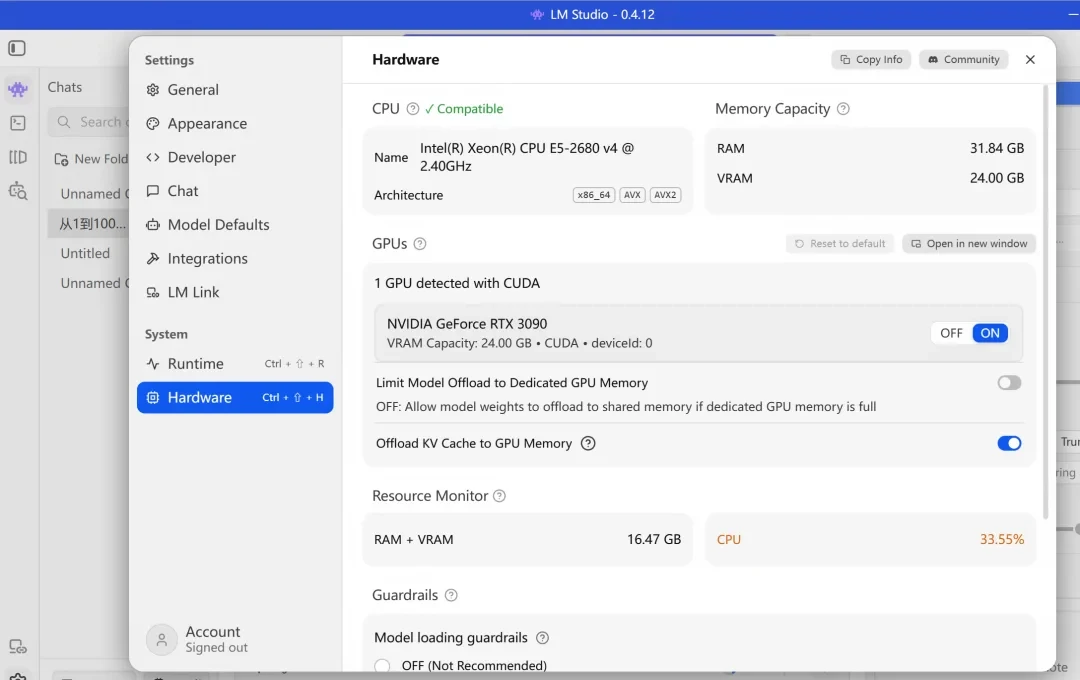The height and width of the screenshot is (680, 1080).
Task: Click the LM Link icon near the window's bottom-left corner
Action: tap(18, 647)
